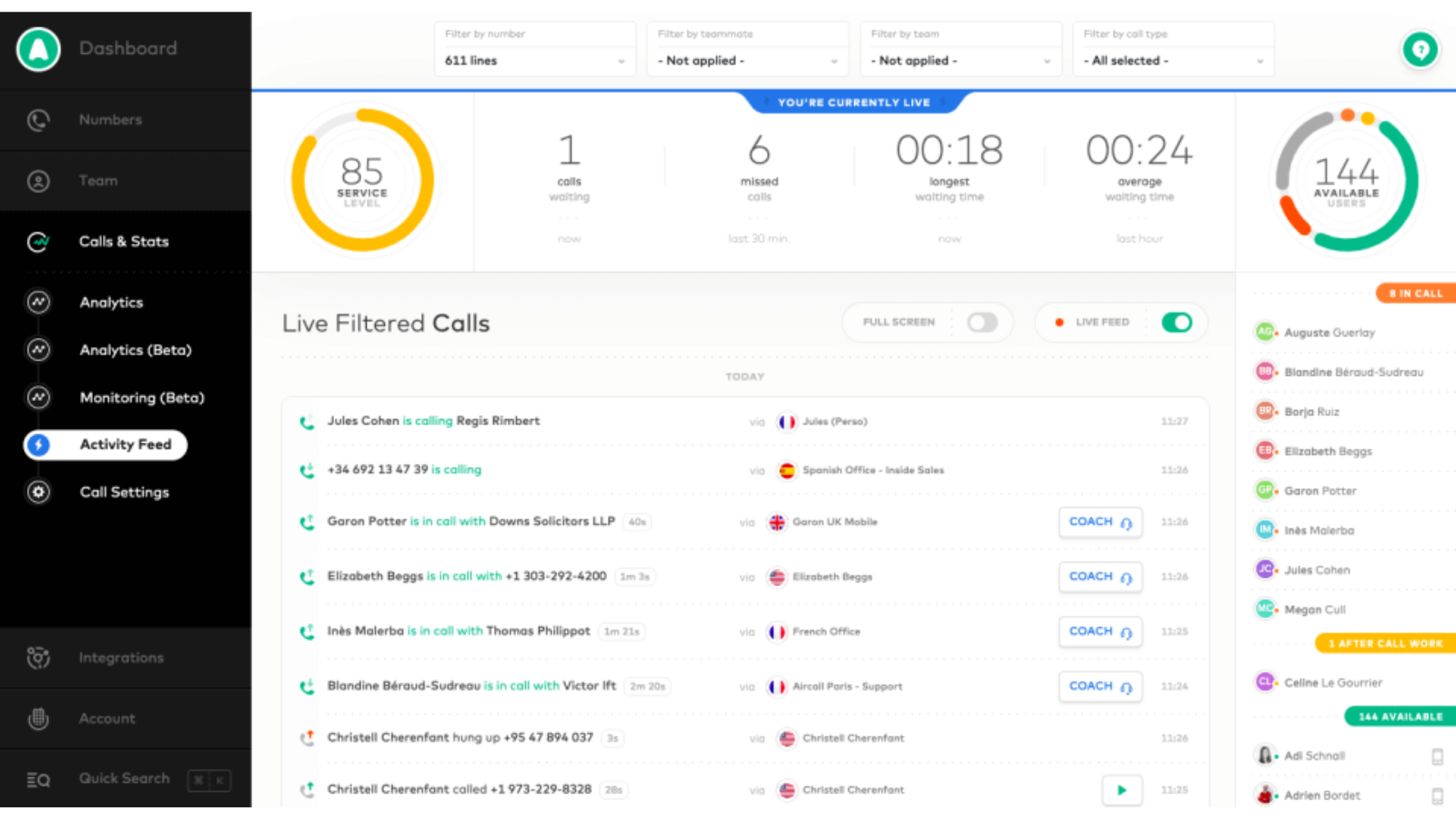Click the 8 In Call badge

1416,293
